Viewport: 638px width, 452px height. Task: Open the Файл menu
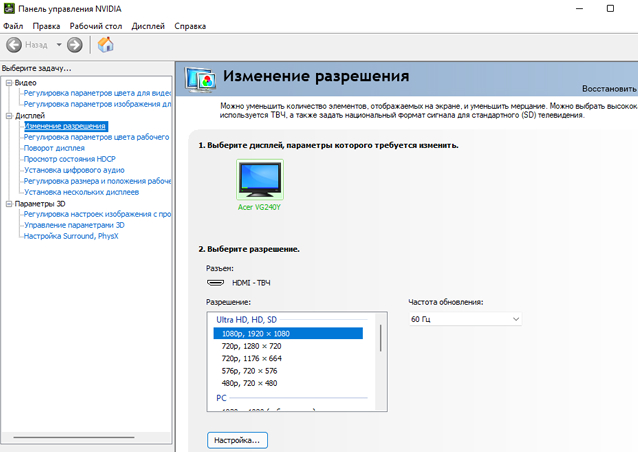click(13, 26)
